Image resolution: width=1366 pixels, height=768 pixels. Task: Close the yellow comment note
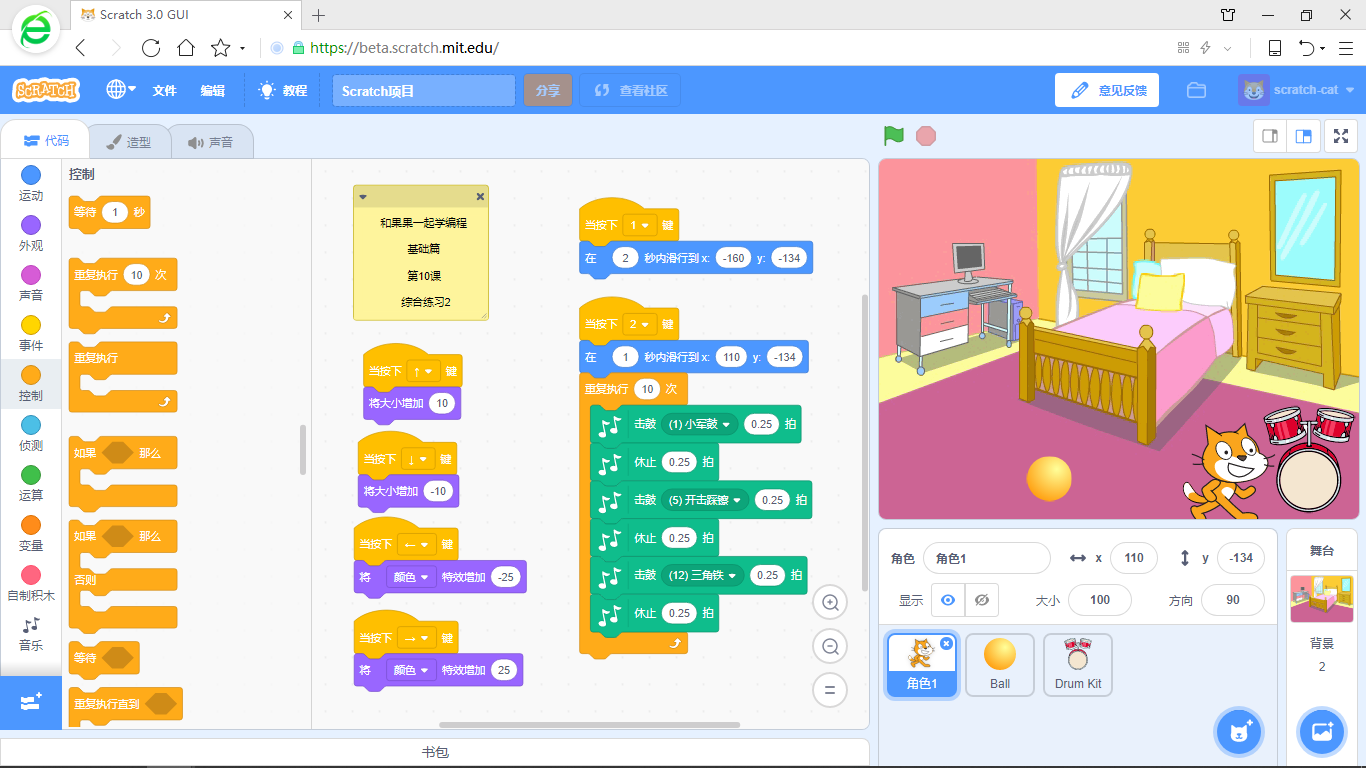coord(480,197)
